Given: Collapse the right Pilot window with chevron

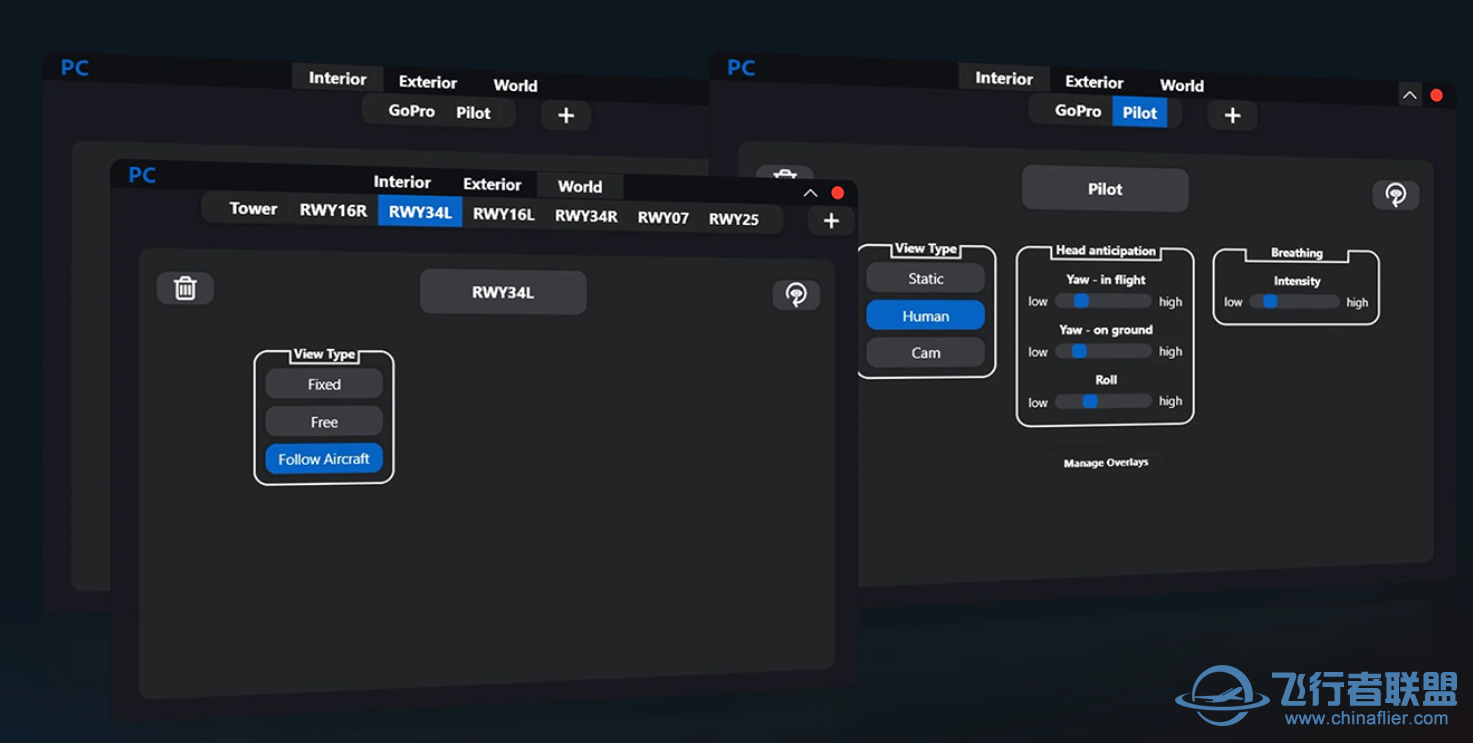Looking at the screenshot, I should 1409,96.
